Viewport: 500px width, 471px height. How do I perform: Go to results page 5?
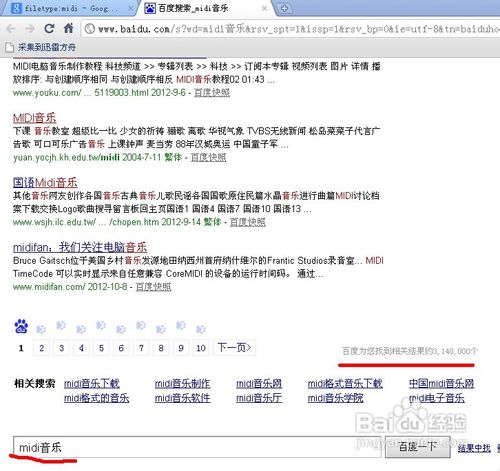[101, 348]
